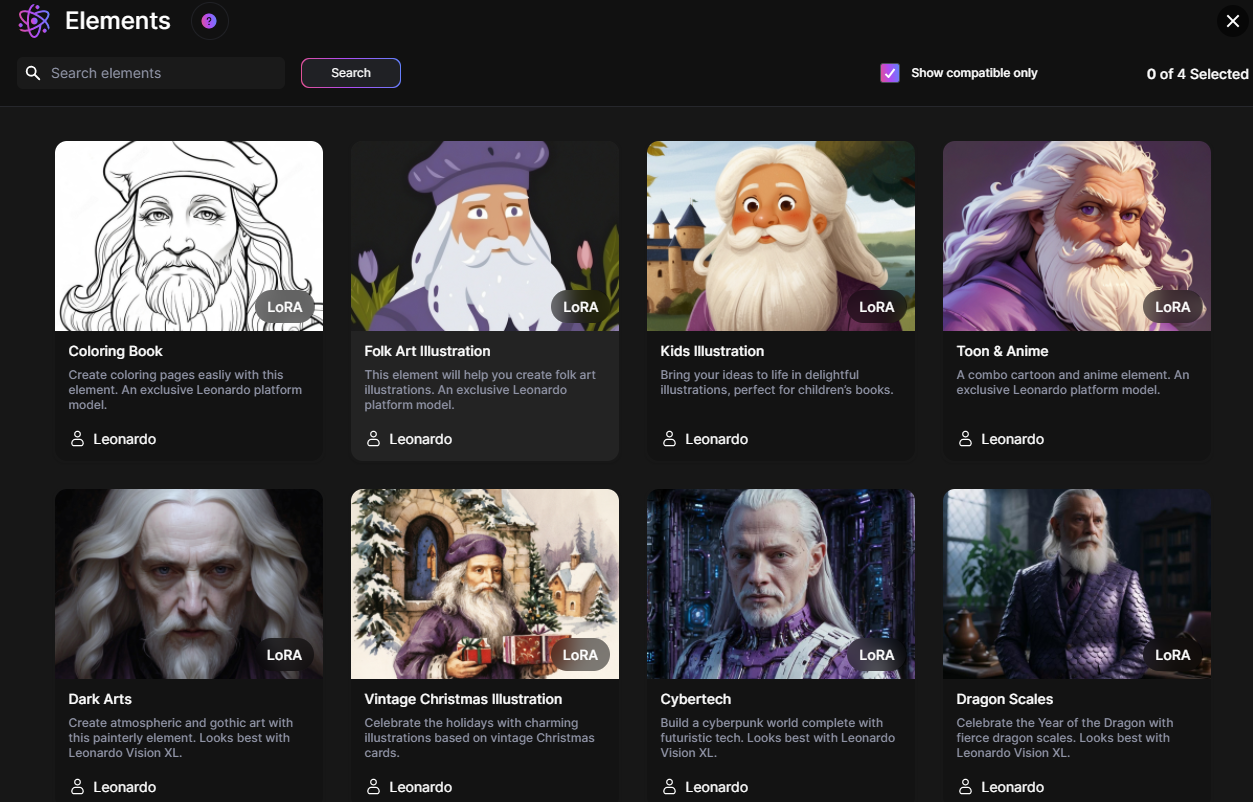
Task: Click the LoRA badge on Kids Illustration
Action: coord(876,307)
